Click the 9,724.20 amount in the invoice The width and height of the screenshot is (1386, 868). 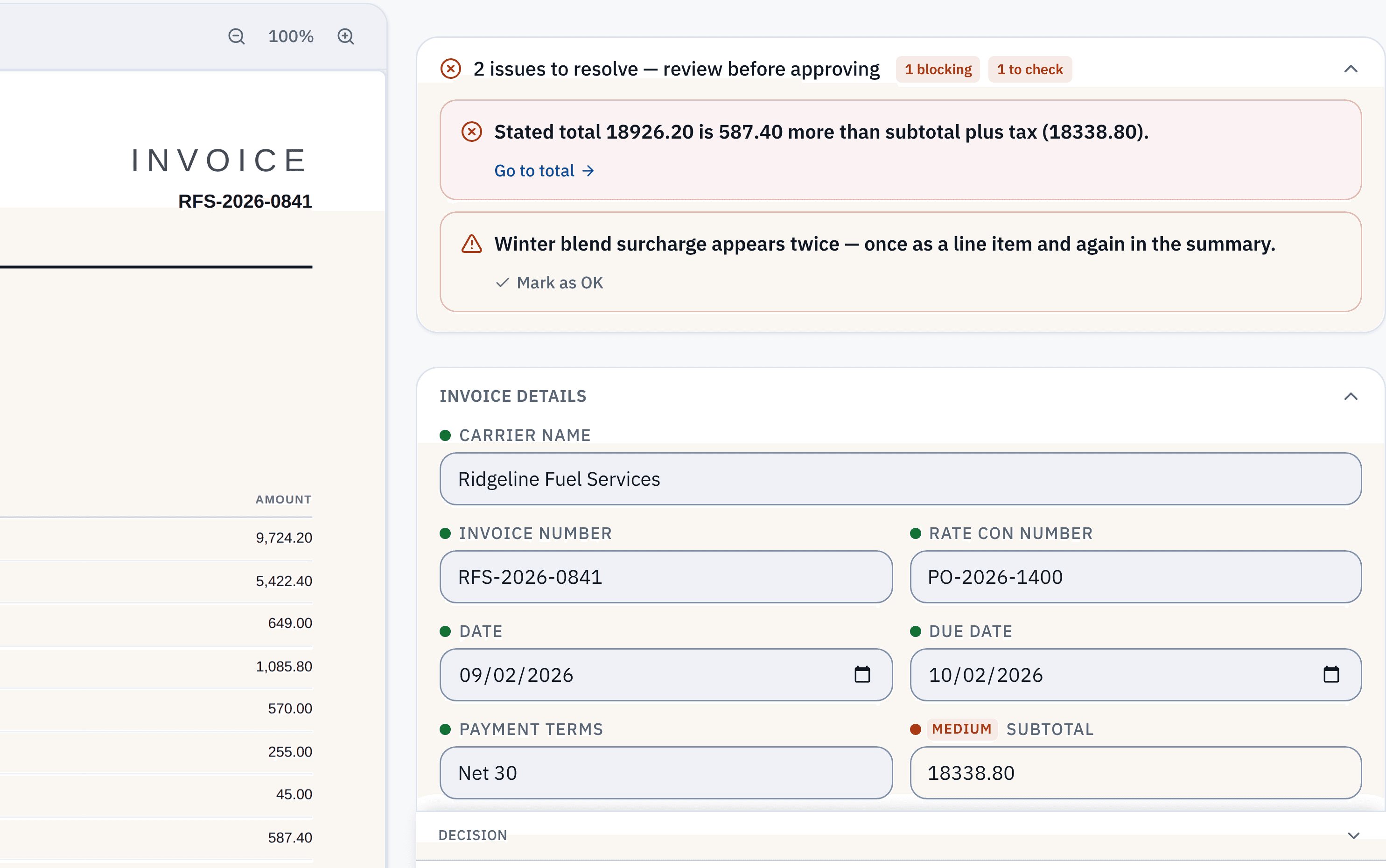pyautogui.click(x=284, y=538)
